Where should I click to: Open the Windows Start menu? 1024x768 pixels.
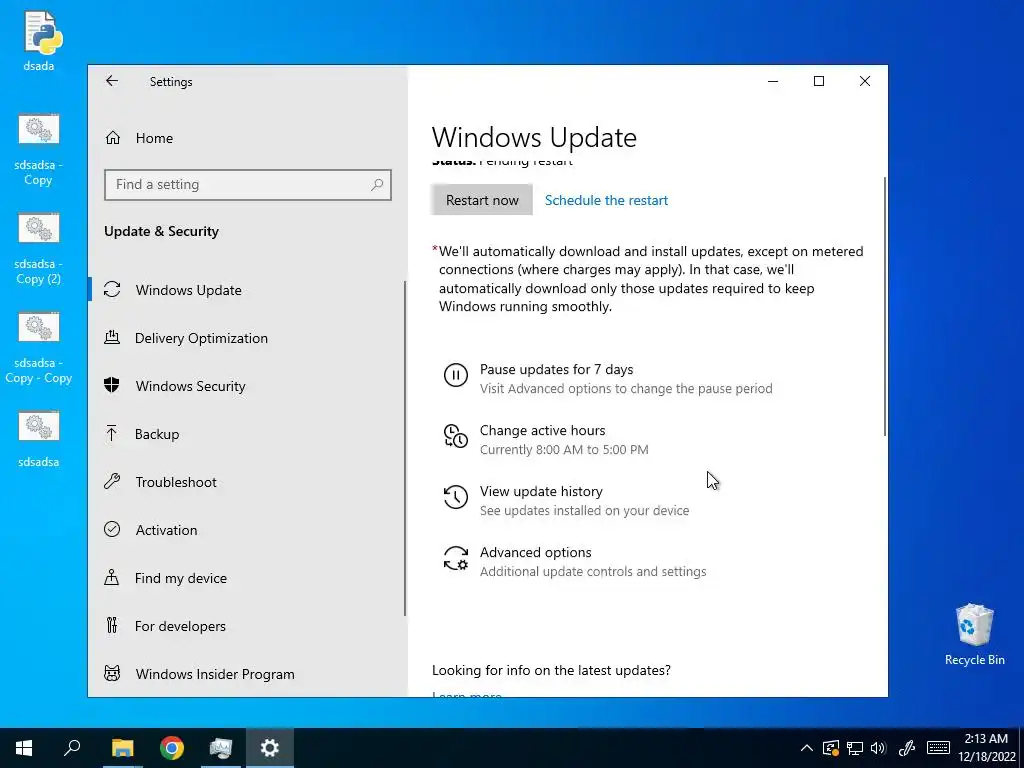pyautogui.click(x=24, y=748)
